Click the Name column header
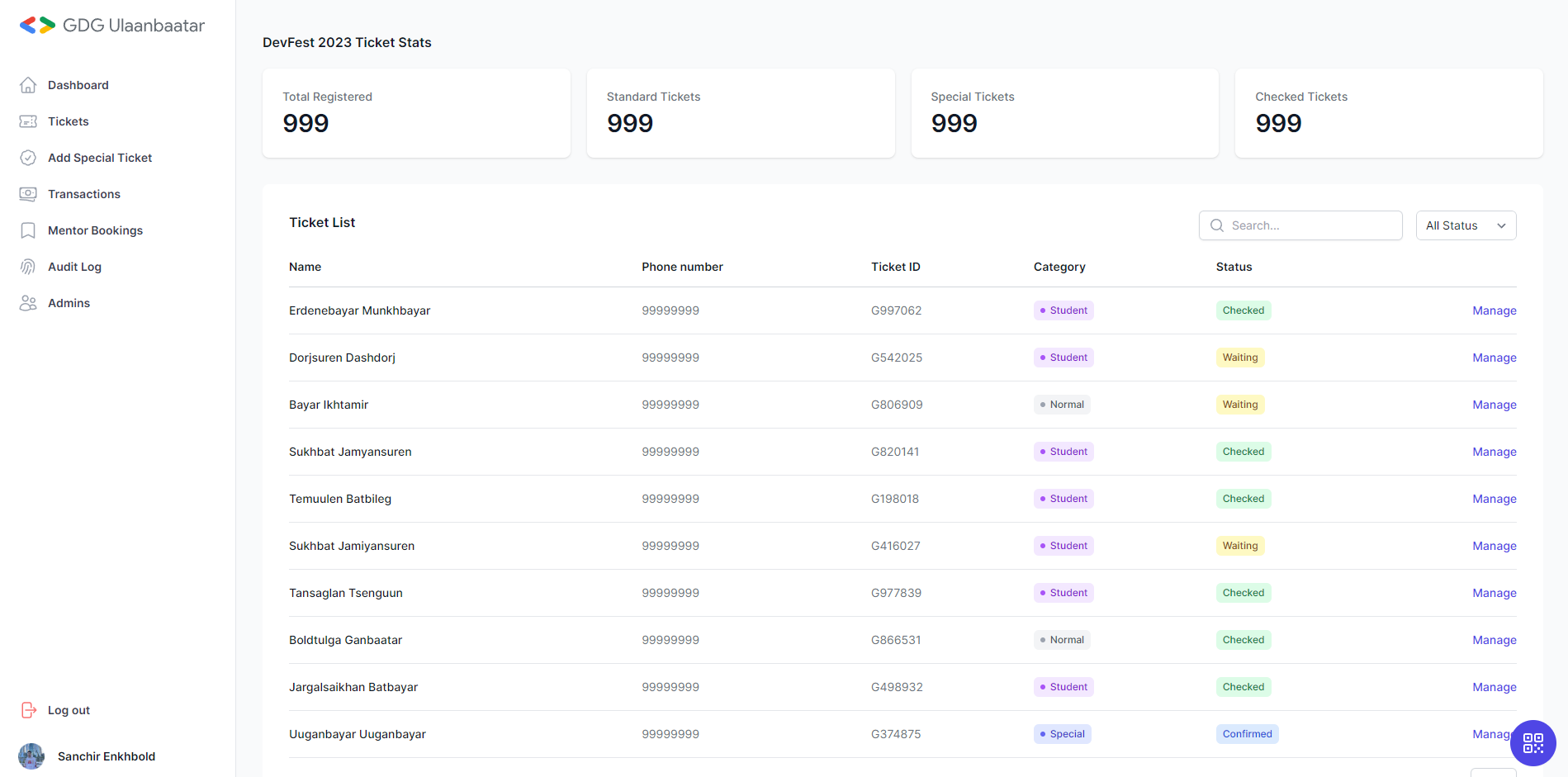Screen dimensions: 1568x777 [305, 267]
